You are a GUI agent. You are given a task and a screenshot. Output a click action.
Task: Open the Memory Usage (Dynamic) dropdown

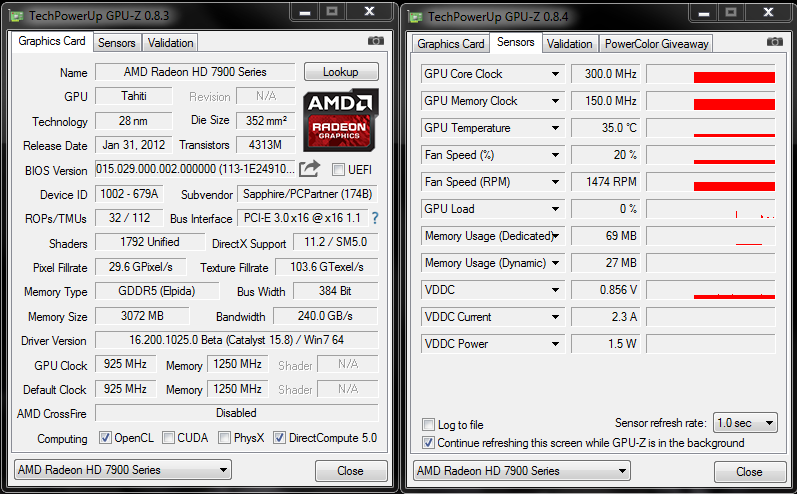(x=556, y=263)
